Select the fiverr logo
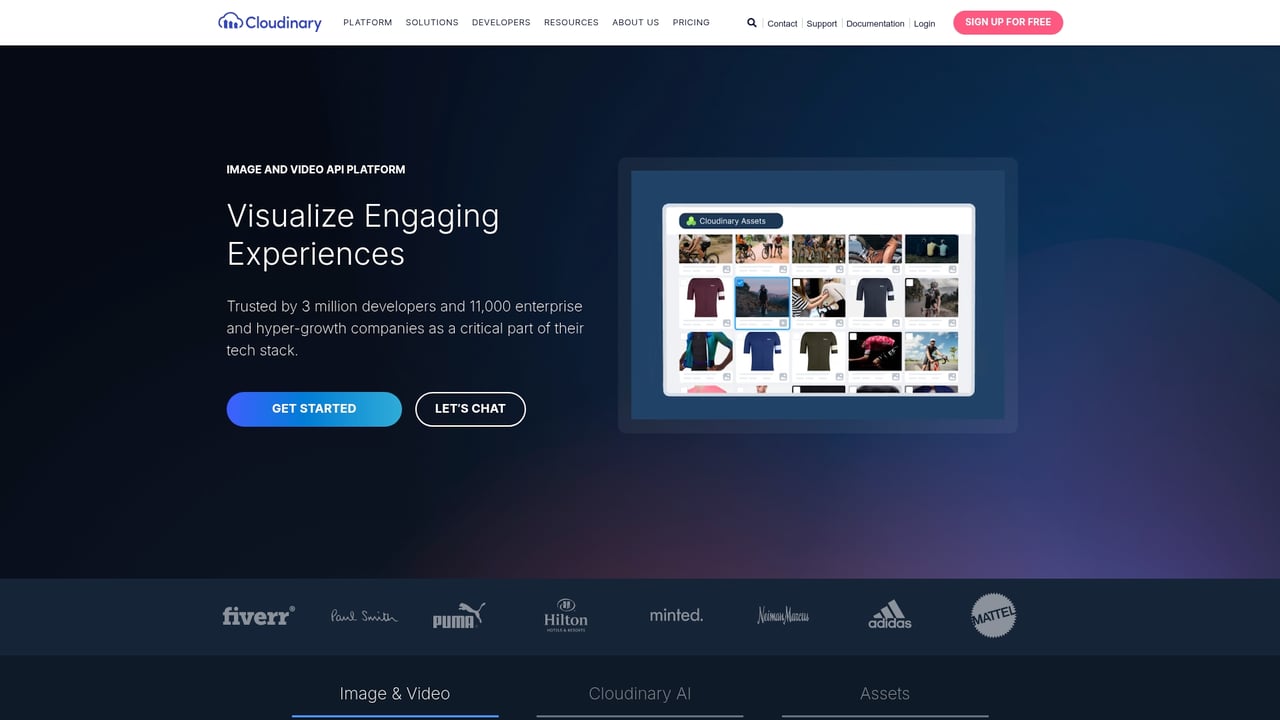 257,616
